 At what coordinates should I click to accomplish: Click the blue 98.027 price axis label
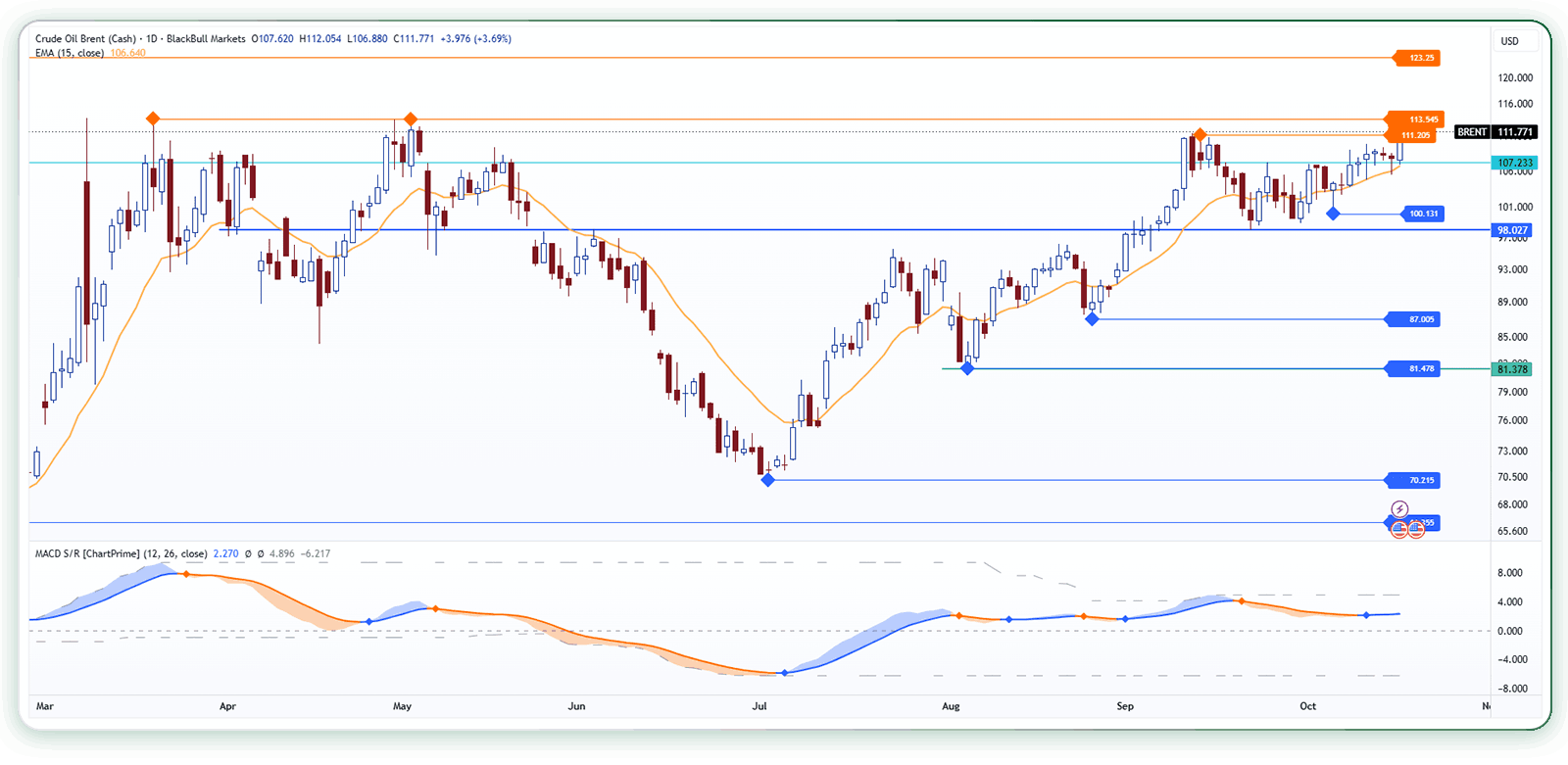tap(1512, 230)
